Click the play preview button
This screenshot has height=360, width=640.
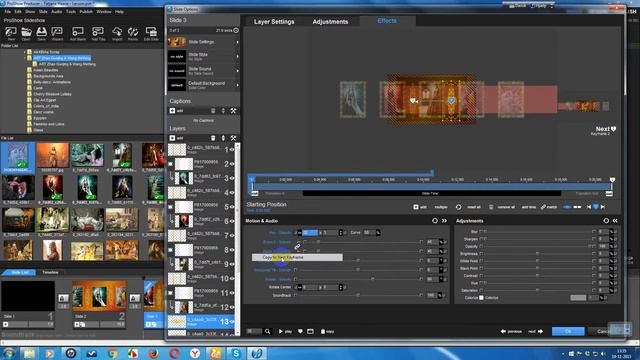(x=285, y=331)
